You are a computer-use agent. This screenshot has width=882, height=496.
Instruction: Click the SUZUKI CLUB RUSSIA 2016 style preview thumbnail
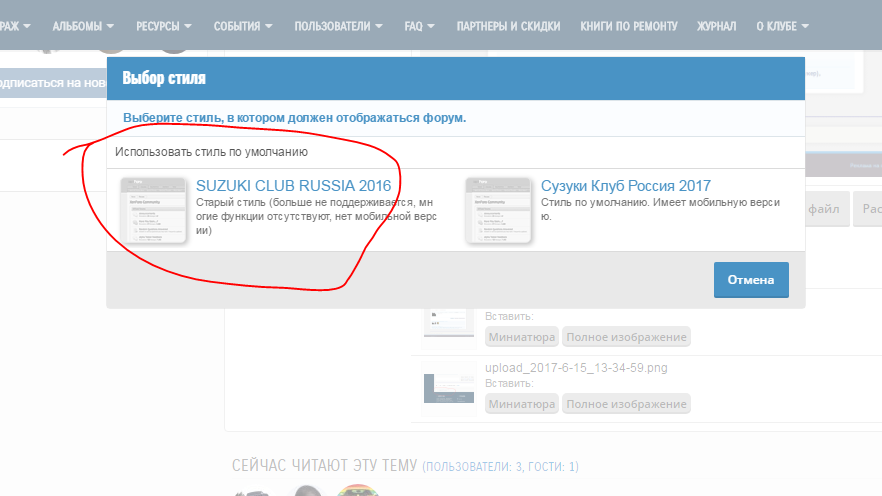(153, 210)
